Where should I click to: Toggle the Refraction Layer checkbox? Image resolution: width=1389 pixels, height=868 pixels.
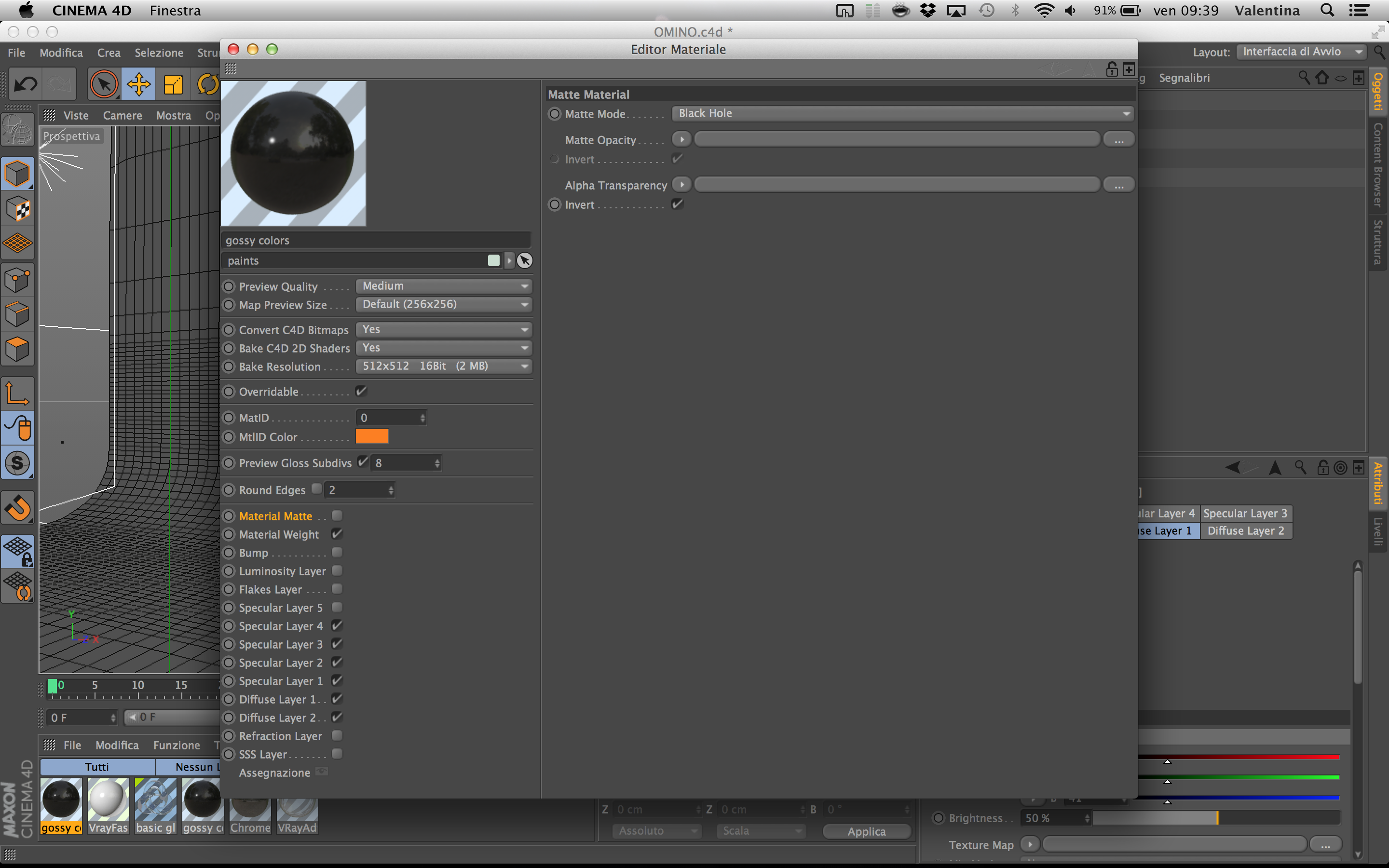tap(337, 735)
